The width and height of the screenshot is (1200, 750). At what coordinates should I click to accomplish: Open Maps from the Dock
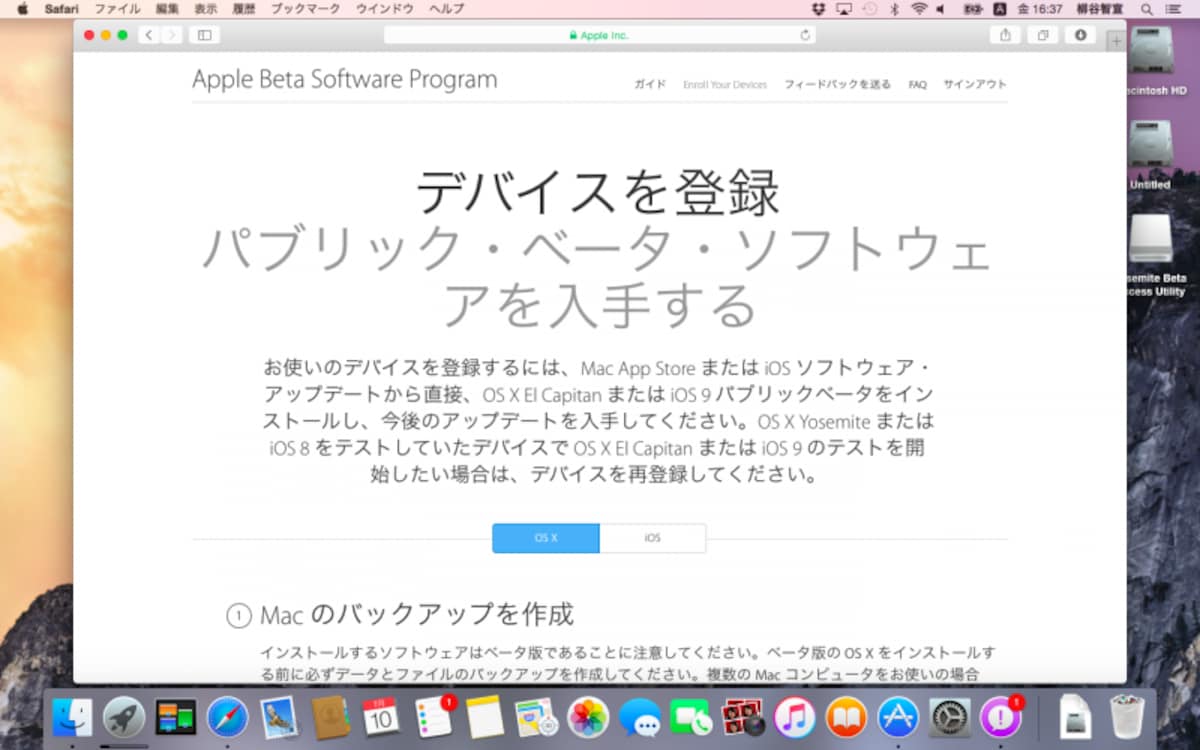pyautogui.click(x=536, y=717)
